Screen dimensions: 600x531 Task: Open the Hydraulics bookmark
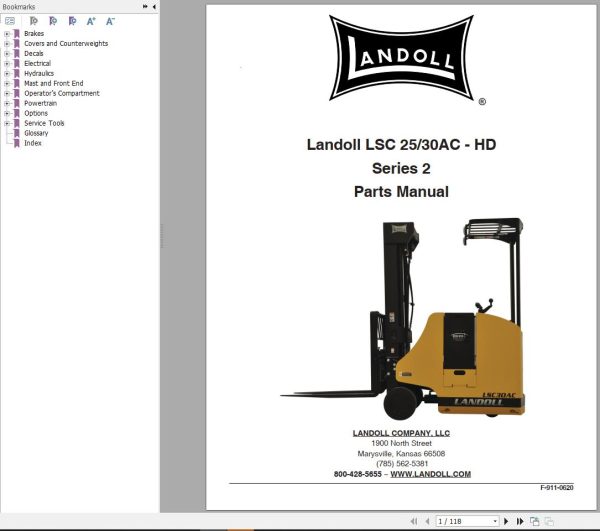pyautogui.click(x=39, y=73)
